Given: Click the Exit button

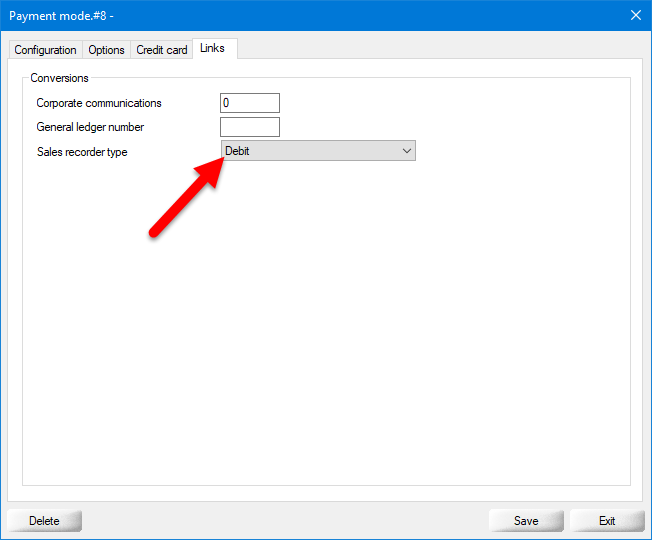Looking at the screenshot, I should [x=607, y=521].
